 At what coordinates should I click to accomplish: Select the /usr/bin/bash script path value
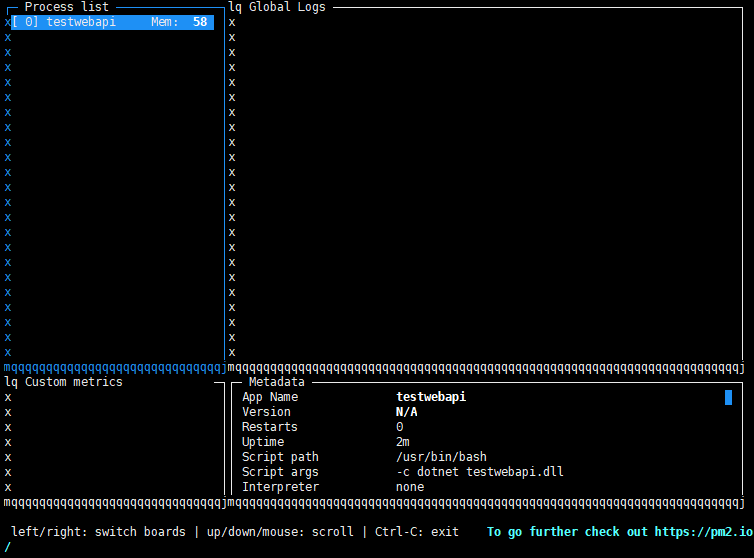[441, 457]
